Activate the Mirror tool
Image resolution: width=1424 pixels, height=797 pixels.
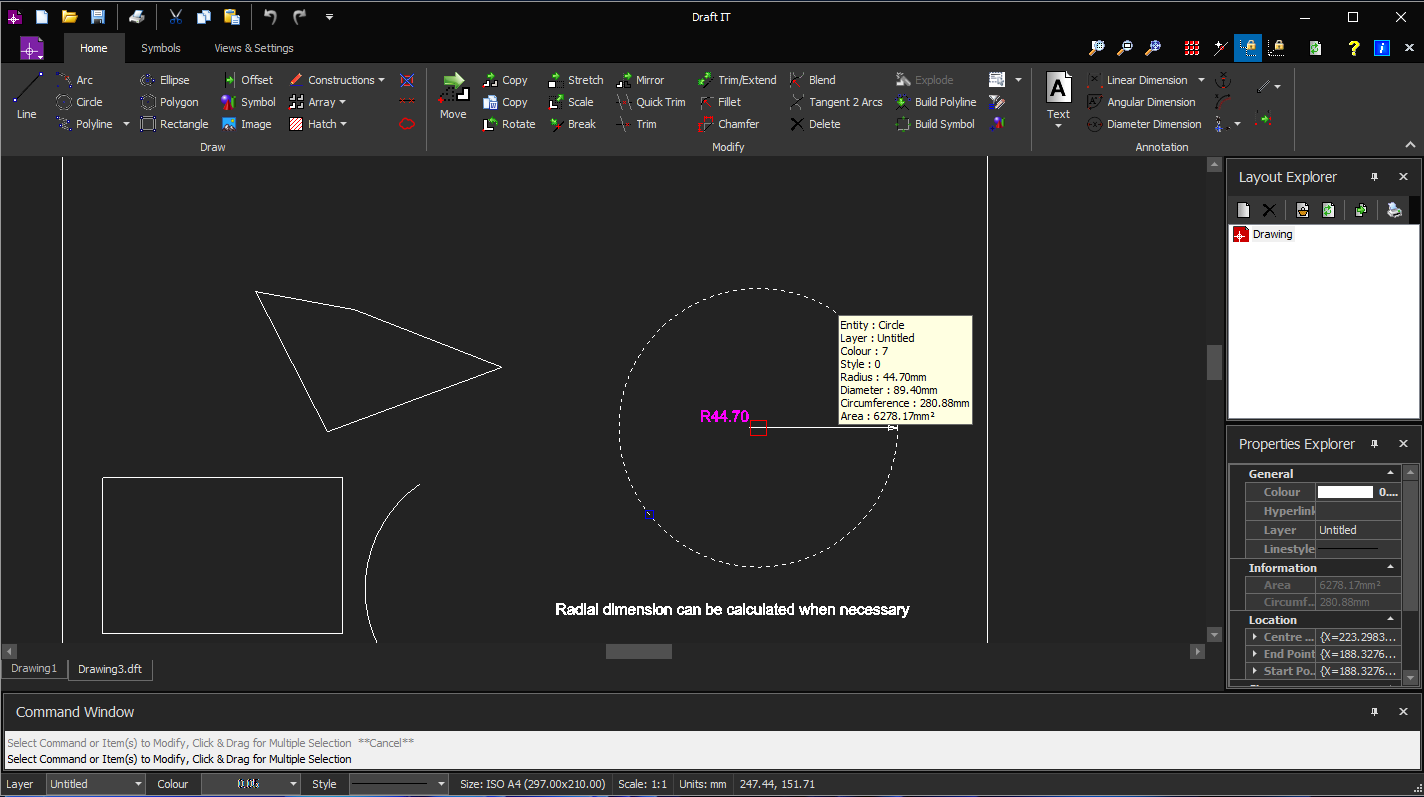640,80
